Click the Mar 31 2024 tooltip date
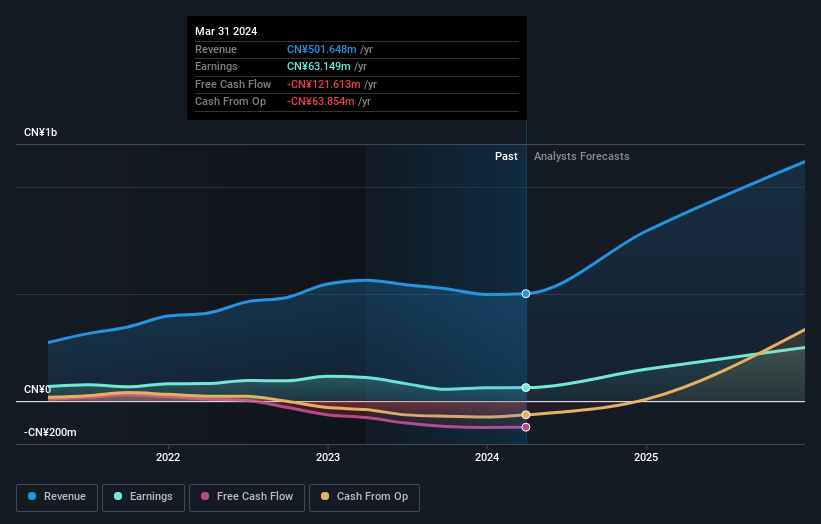Image resolution: width=821 pixels, height=524 pixels. point(226,31)
